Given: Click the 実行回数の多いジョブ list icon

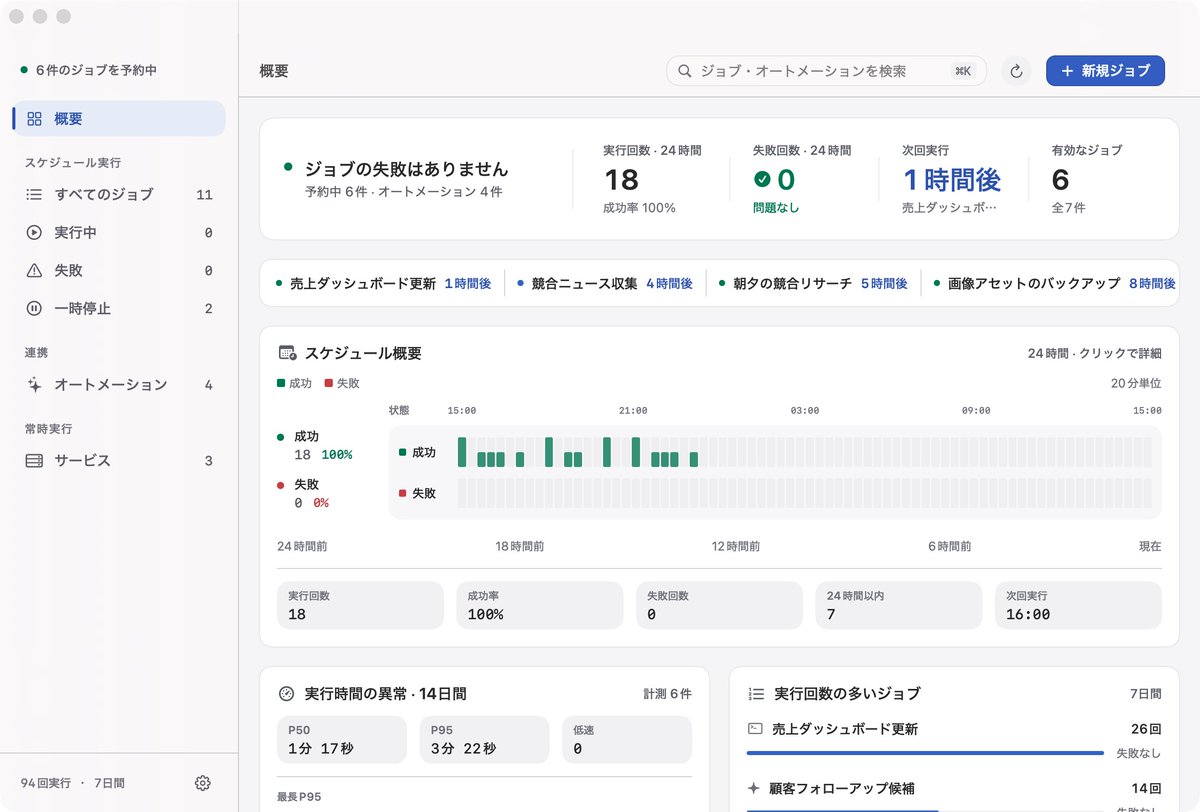Looking at the screenshot, I should (757, 693).
